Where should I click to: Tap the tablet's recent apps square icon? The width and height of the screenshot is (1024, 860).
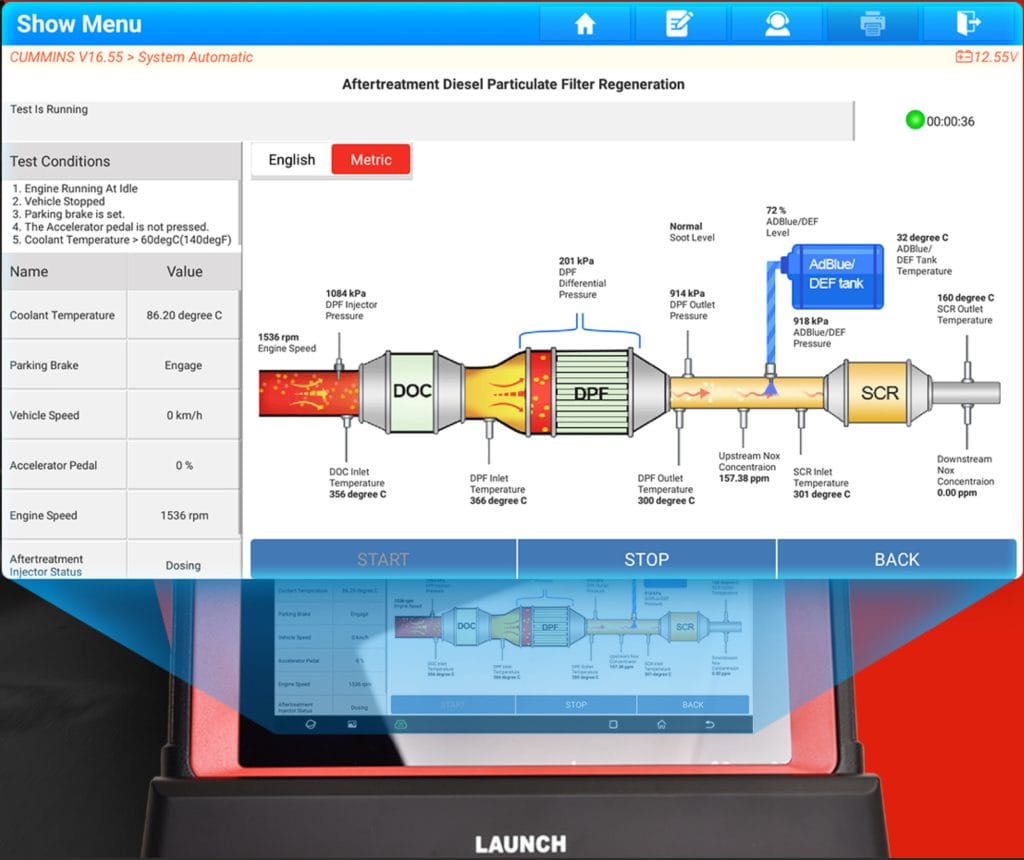pos(613,724)
